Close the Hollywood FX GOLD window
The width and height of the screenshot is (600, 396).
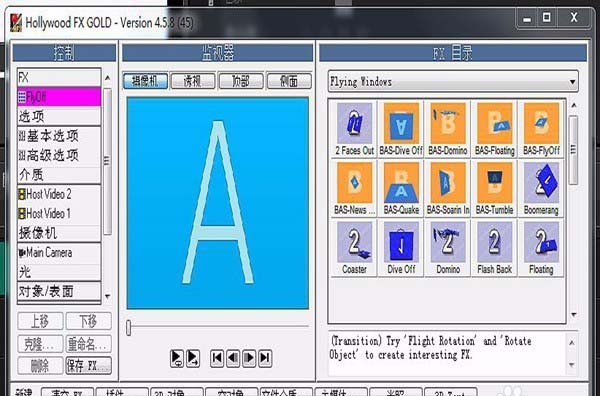(x=573, y=18)
